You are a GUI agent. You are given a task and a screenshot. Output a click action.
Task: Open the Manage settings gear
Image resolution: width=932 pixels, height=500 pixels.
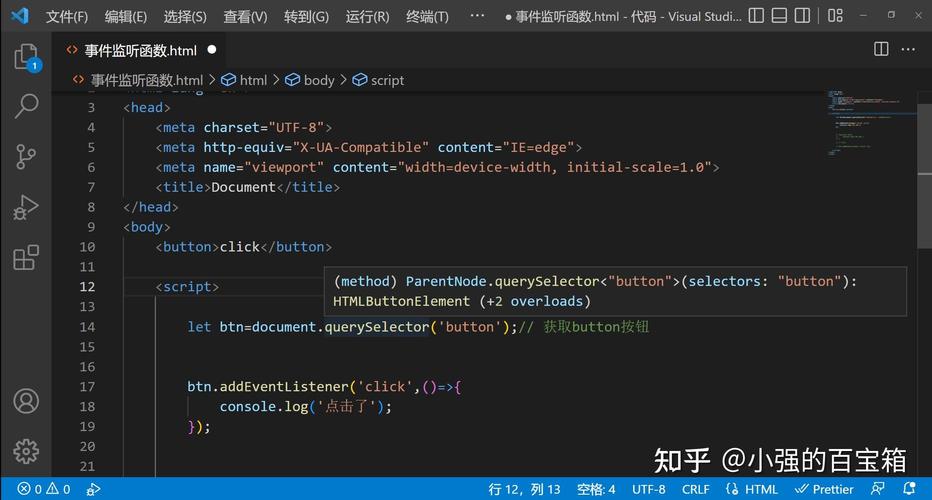(x=26, y=451)
